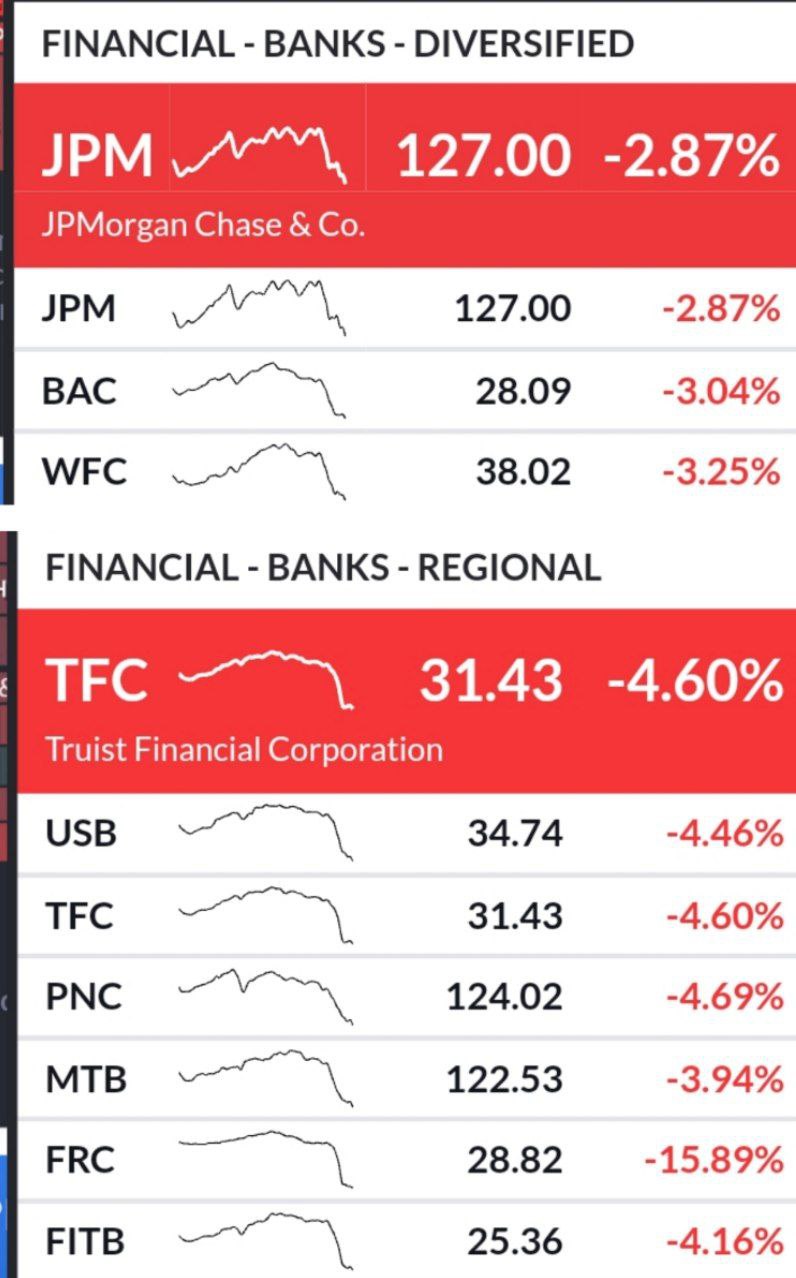
Task: Select the MTB ticker symbol
Action: pyautogui.click(x=86, y=1079)
